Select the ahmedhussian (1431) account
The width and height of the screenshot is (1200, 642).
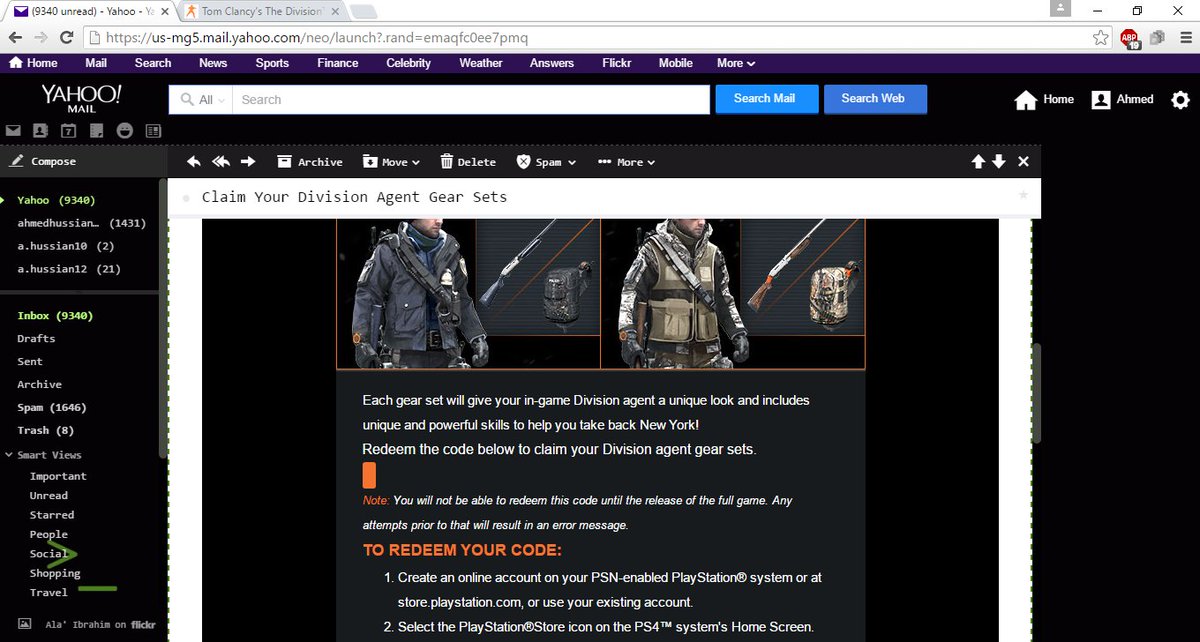click(x=82, y=223)
